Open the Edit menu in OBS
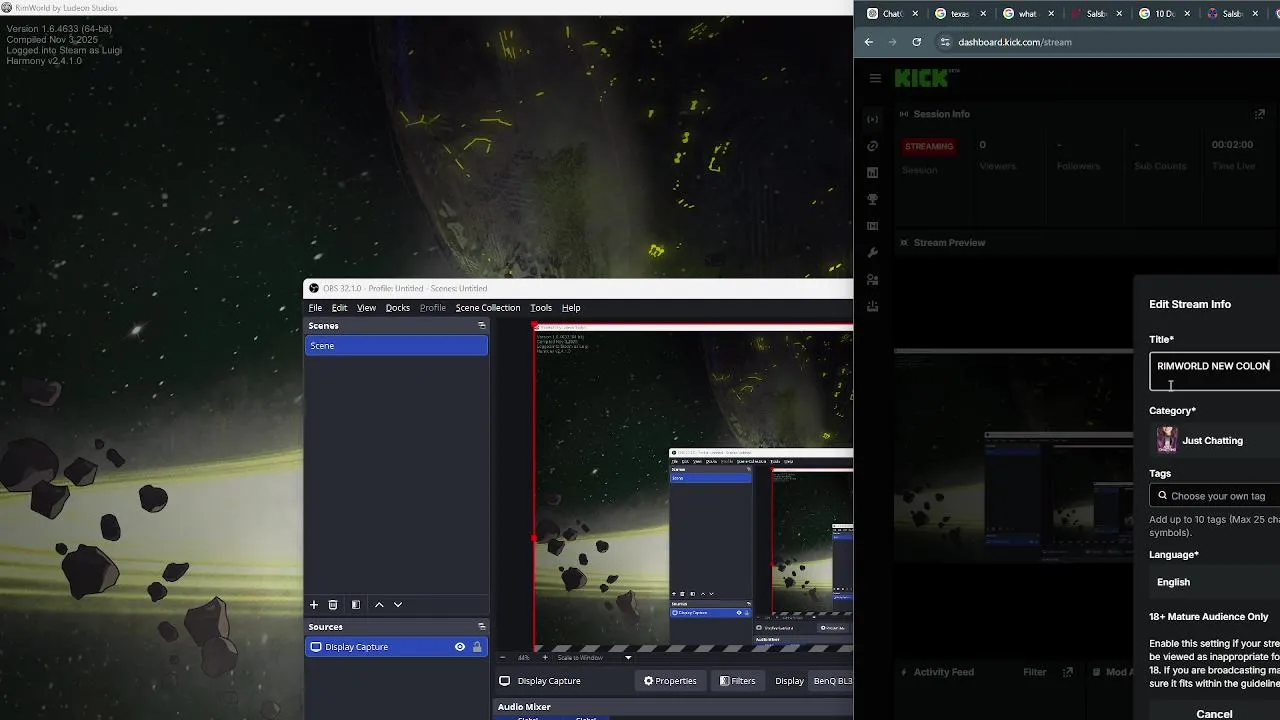 click(x=340, y=308)
